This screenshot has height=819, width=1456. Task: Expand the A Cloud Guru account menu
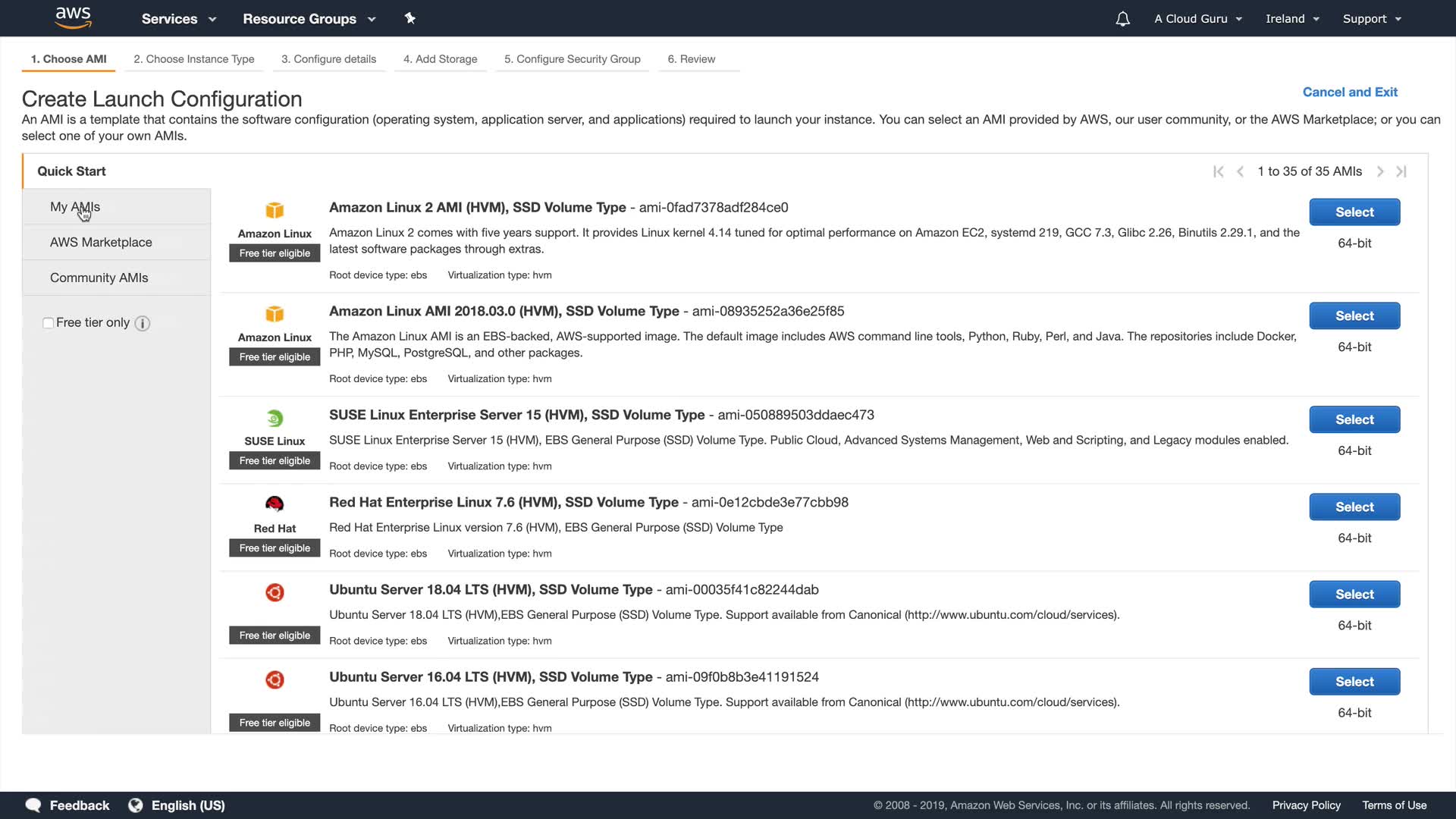[x=1198, y=19]
